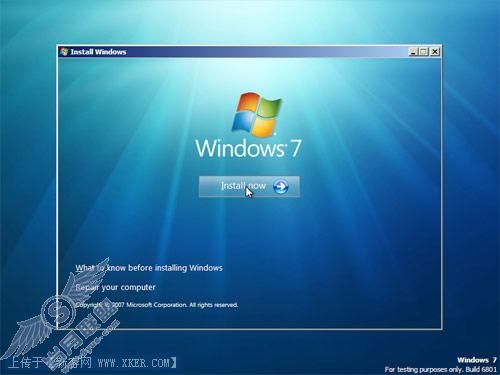
Task: Close the Install Windows dialog
Action: tap(435, 52)
